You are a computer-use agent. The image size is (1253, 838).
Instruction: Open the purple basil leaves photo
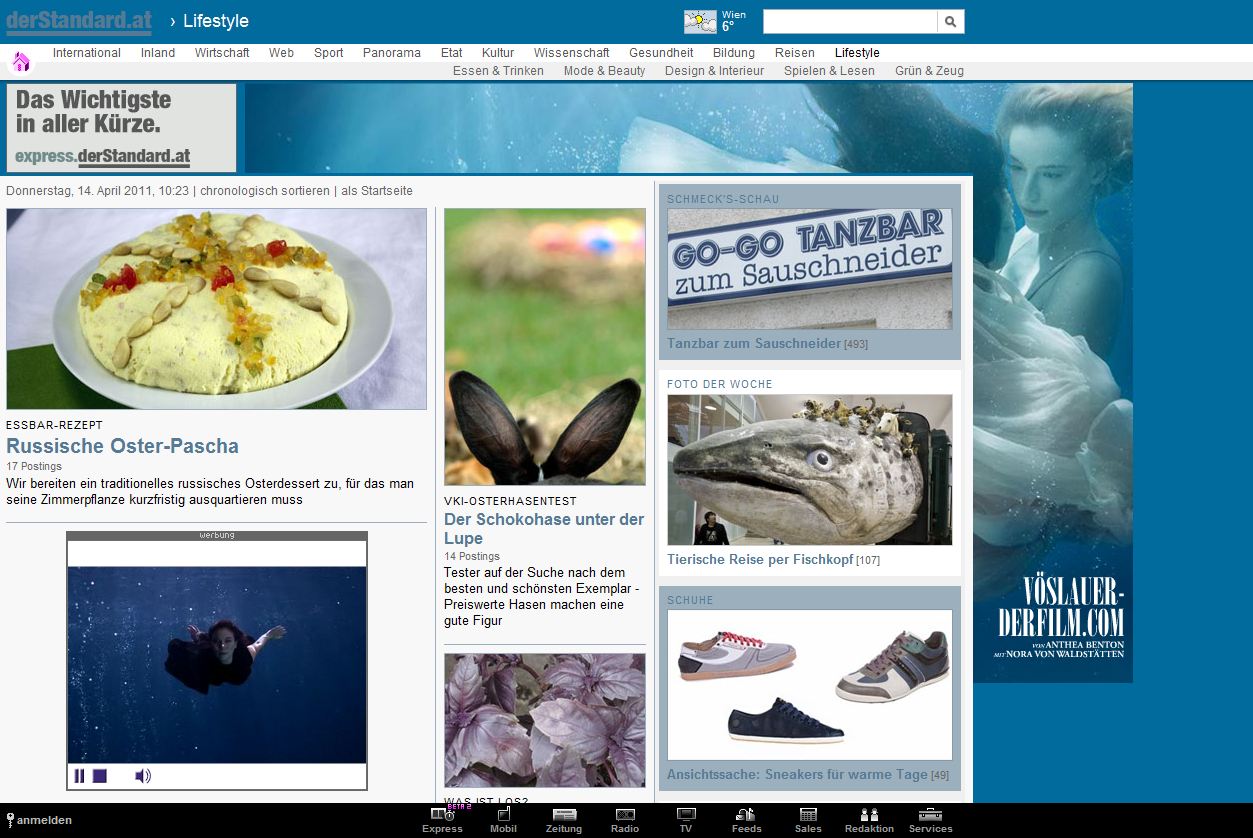pyautogui.click(x=545, y=720)
